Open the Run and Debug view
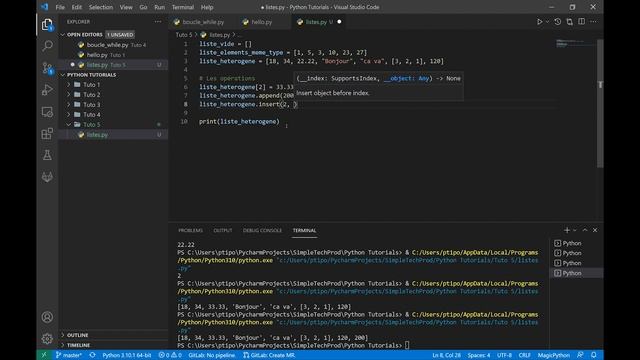Viewport: 640px width, 360px height. pyautogui.click(x=47, y=90)
